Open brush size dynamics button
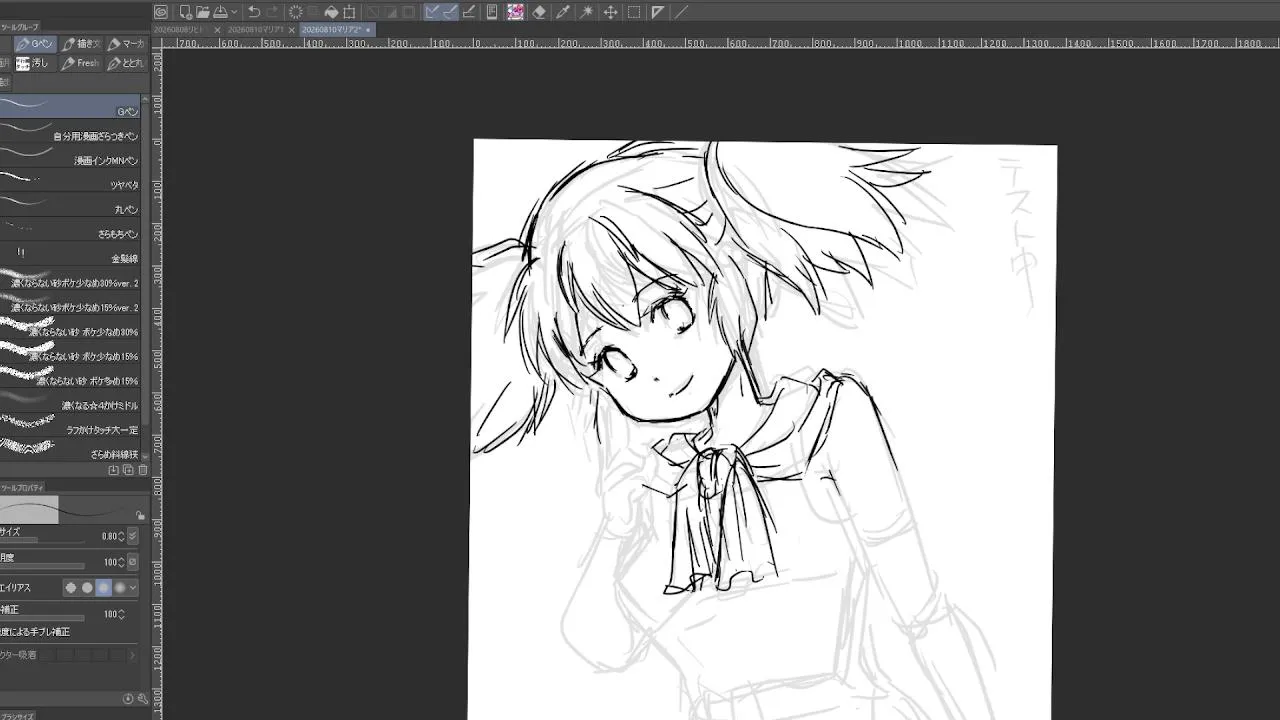The image size is (1280, 720). click(133, 536)
